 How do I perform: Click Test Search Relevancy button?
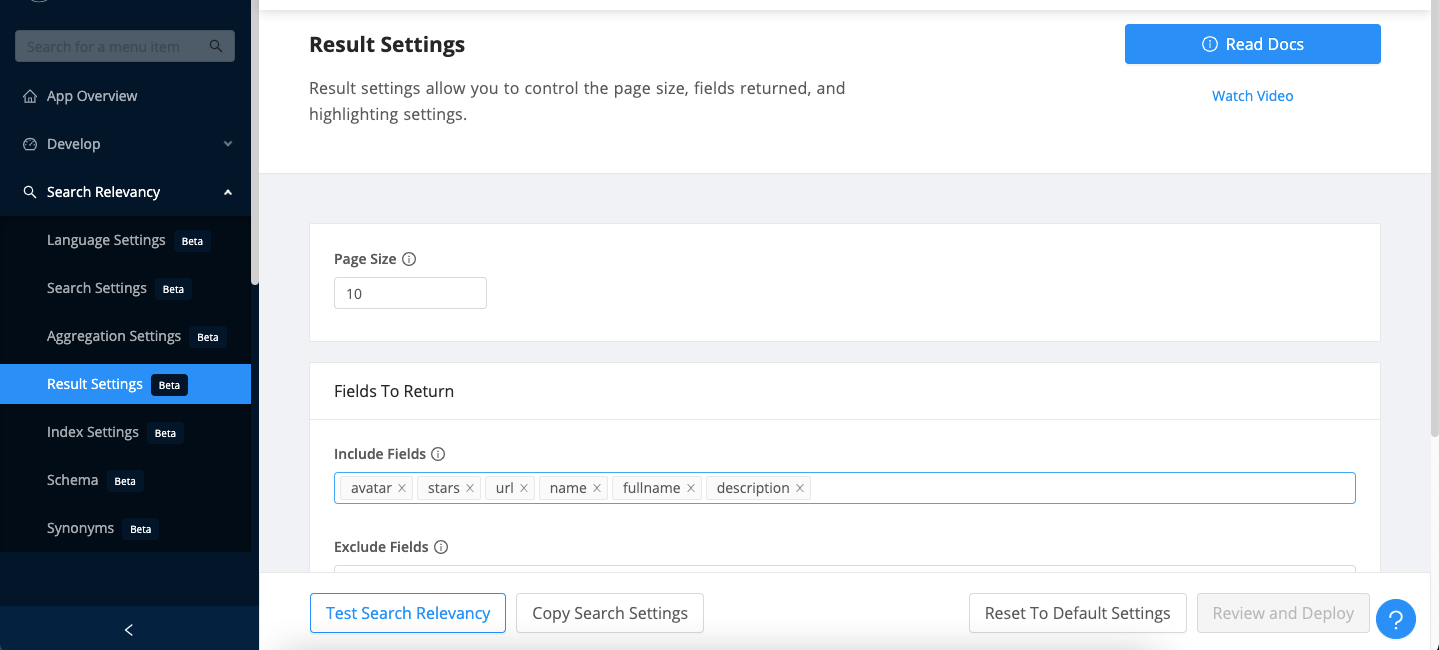(408, 613)
